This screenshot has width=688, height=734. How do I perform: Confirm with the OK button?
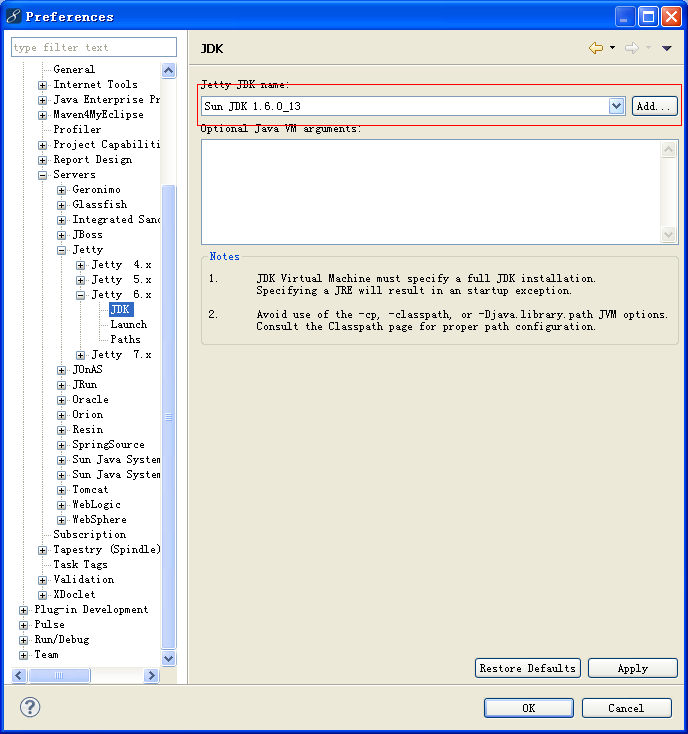click(529, 708)
